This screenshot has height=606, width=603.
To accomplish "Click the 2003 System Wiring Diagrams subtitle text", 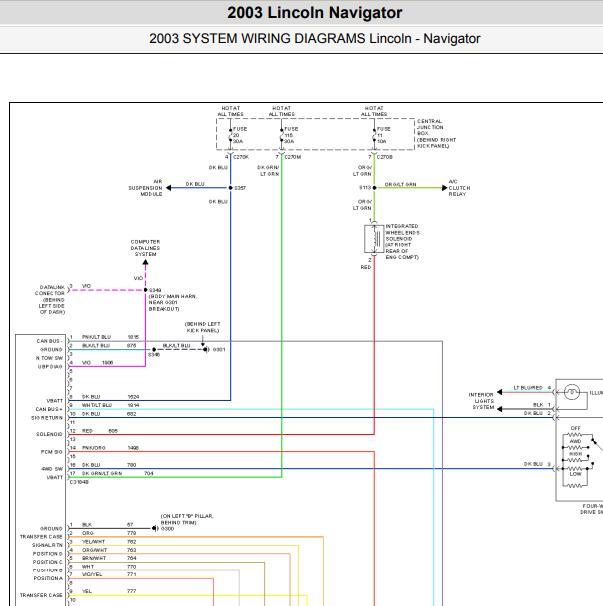I will [x=315, y=39].
